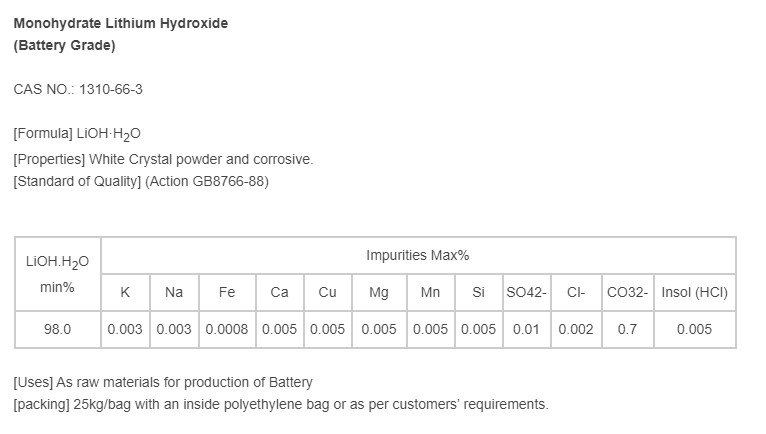Click the packing 25kg/bag line
The image size is (766, 434).
(281, 404)
